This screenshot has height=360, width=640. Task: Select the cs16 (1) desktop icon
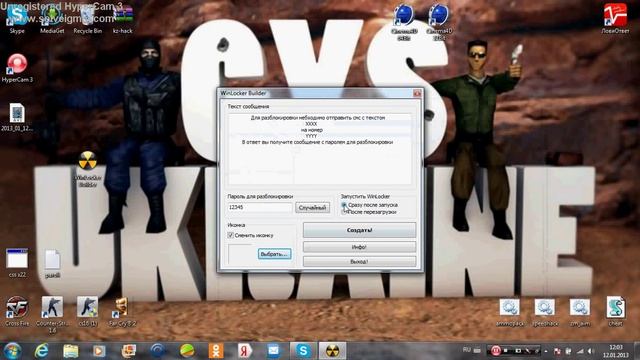[x=87, y=311]
